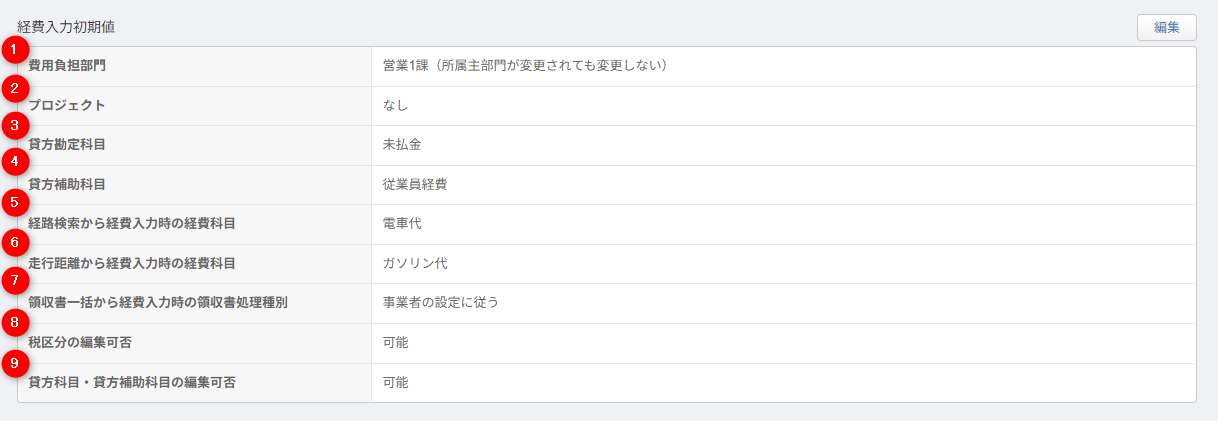Screen dimensions: 1218x421
Task: Click the 未払金 value
Action: click(x=402, y=145)
